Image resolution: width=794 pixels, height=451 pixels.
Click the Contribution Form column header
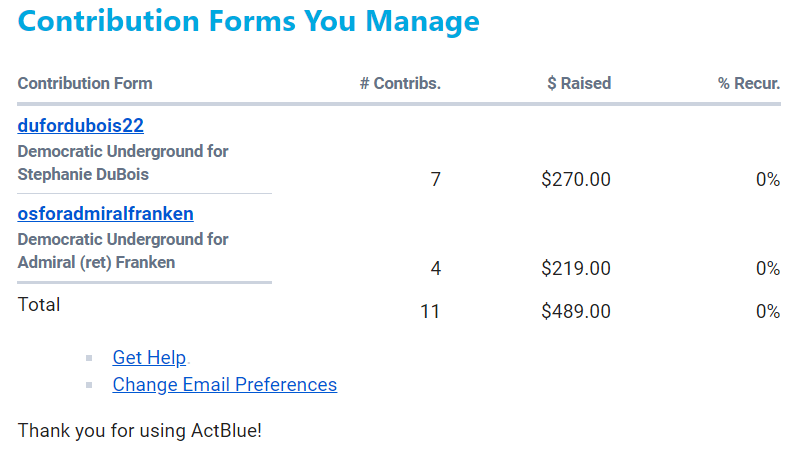pyautogui.click(x=85, y=83)
